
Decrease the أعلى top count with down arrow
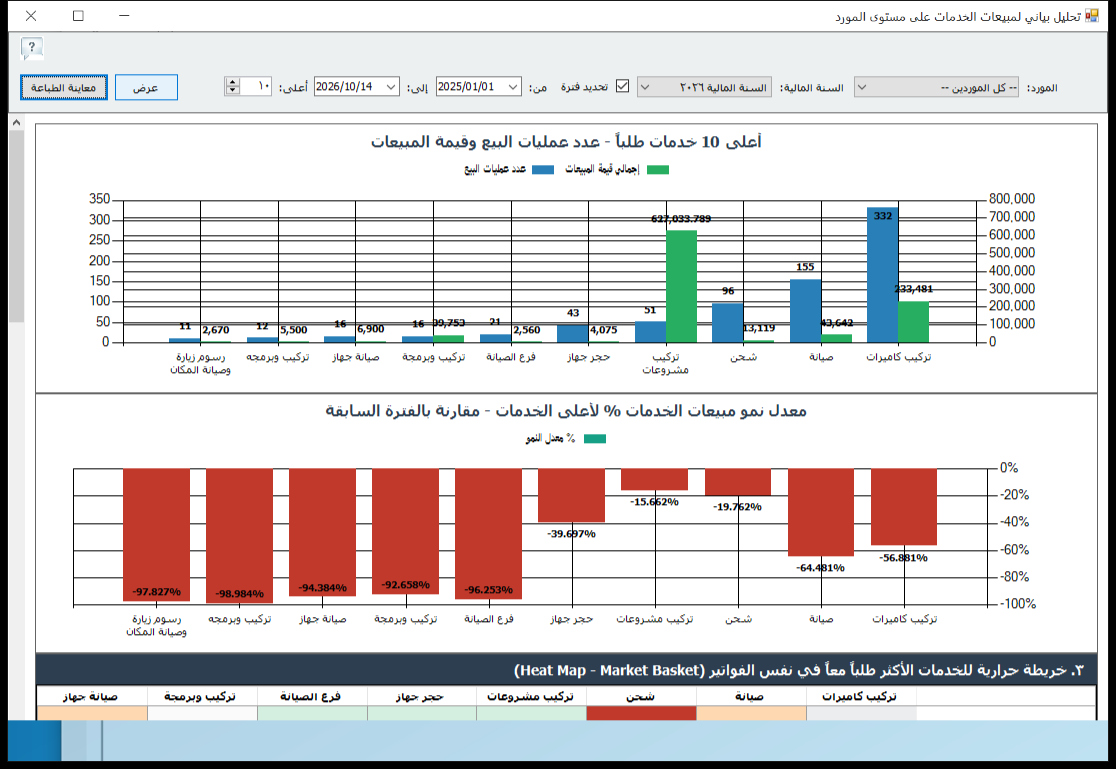coord(232,91)
